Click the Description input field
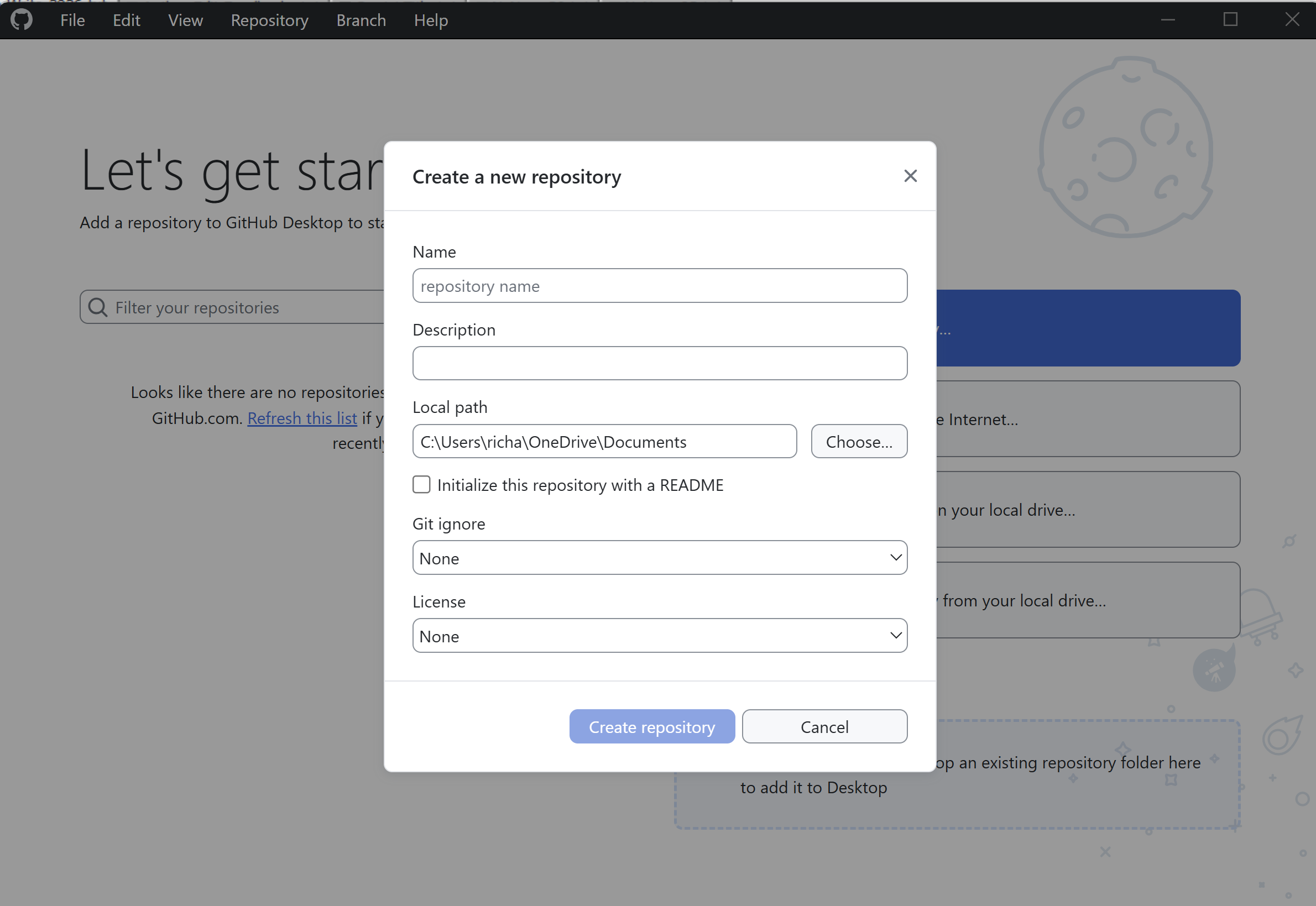 click(x=660, y=363)
